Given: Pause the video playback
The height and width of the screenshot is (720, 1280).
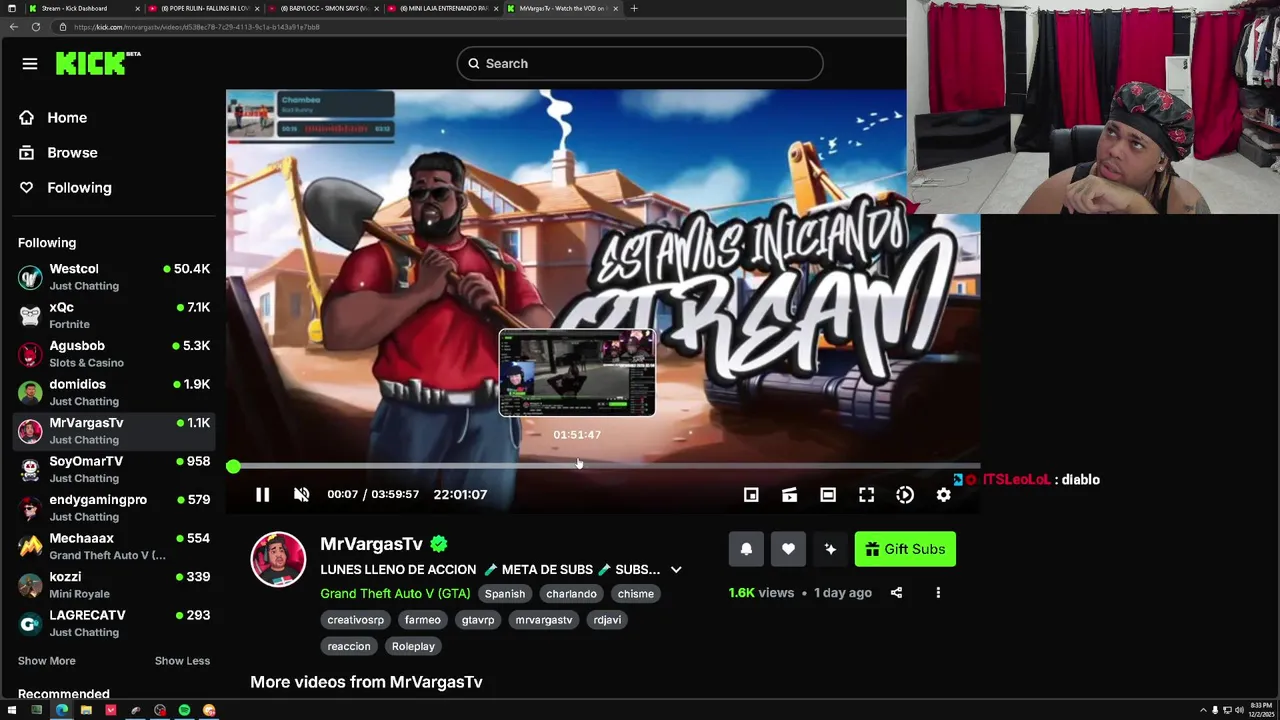Looking at the screenshot, I should [x=262, y=495].
